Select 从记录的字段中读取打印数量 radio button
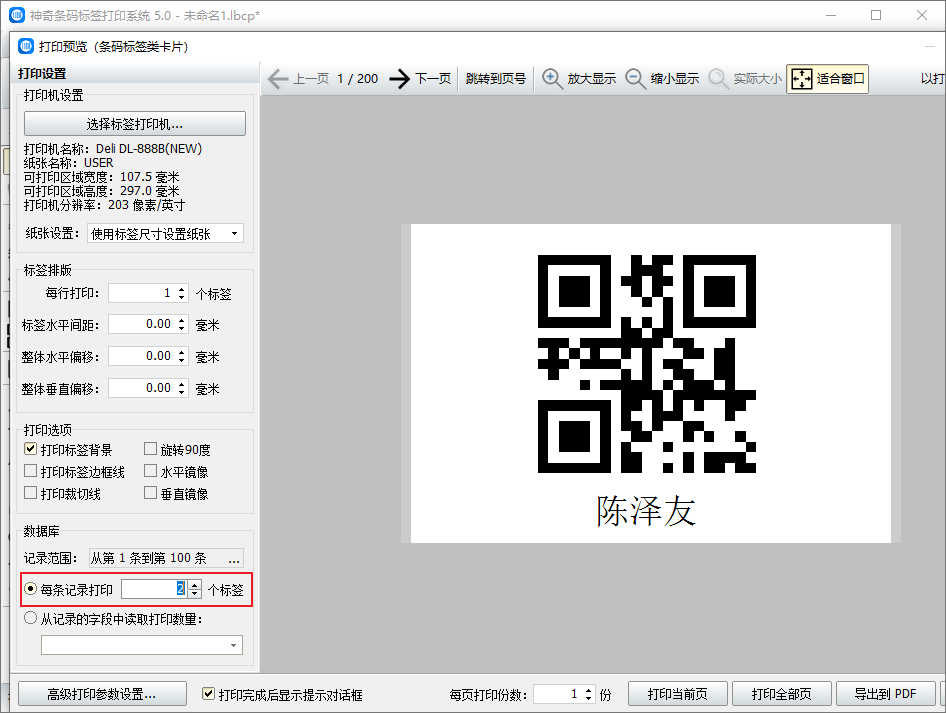The image size is (946, 713). coord(30,618)
